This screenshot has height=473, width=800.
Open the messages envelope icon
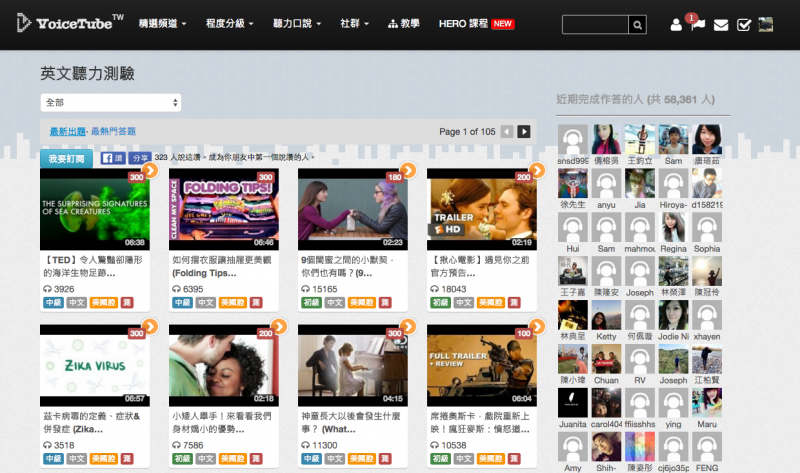tap(721, 25)
